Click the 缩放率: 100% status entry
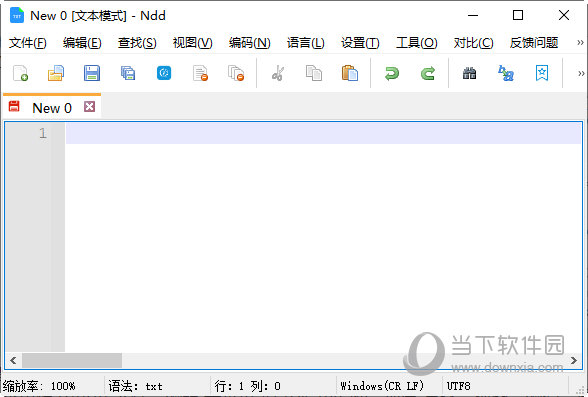This screenshot has height=397, width=588. 39,386
